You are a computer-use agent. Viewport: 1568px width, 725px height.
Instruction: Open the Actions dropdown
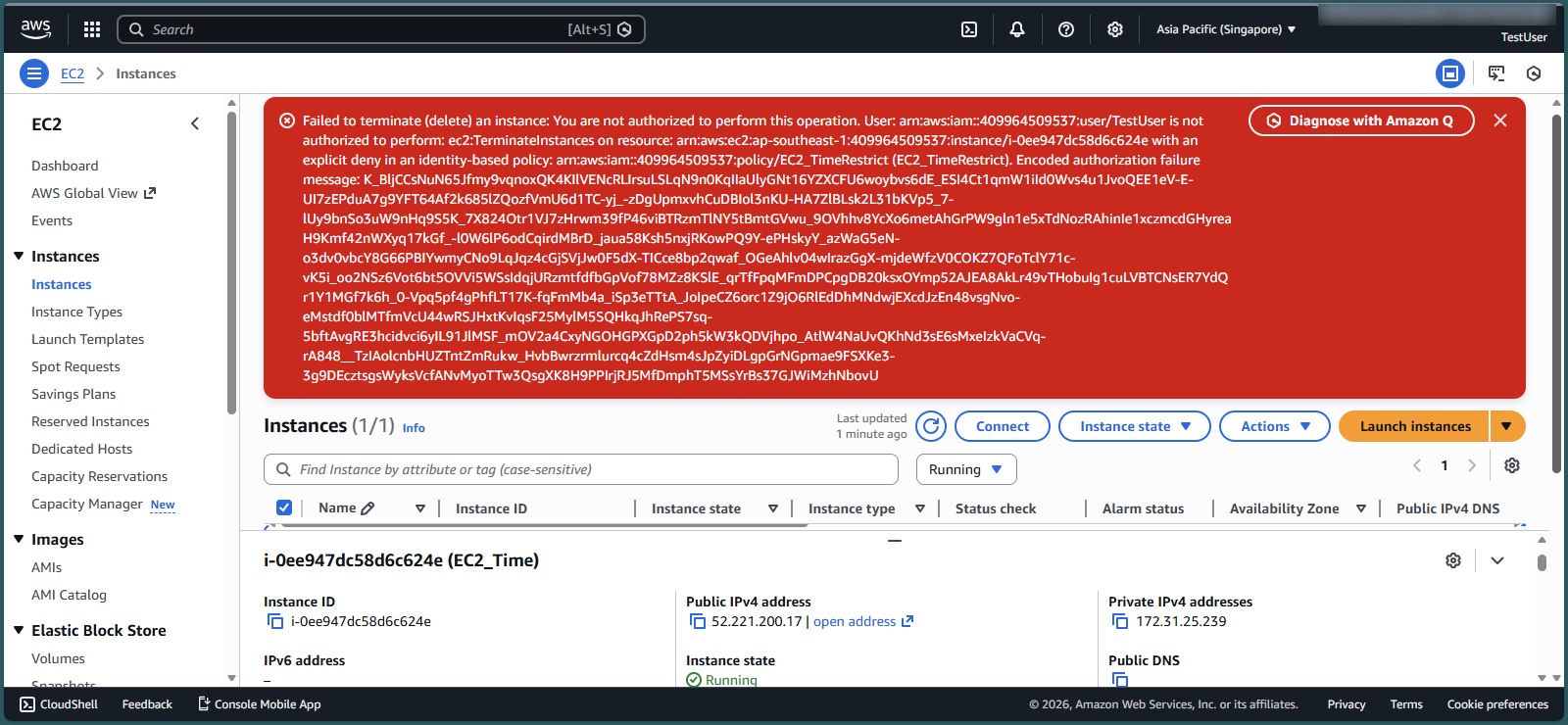(x=1275, y=426)
